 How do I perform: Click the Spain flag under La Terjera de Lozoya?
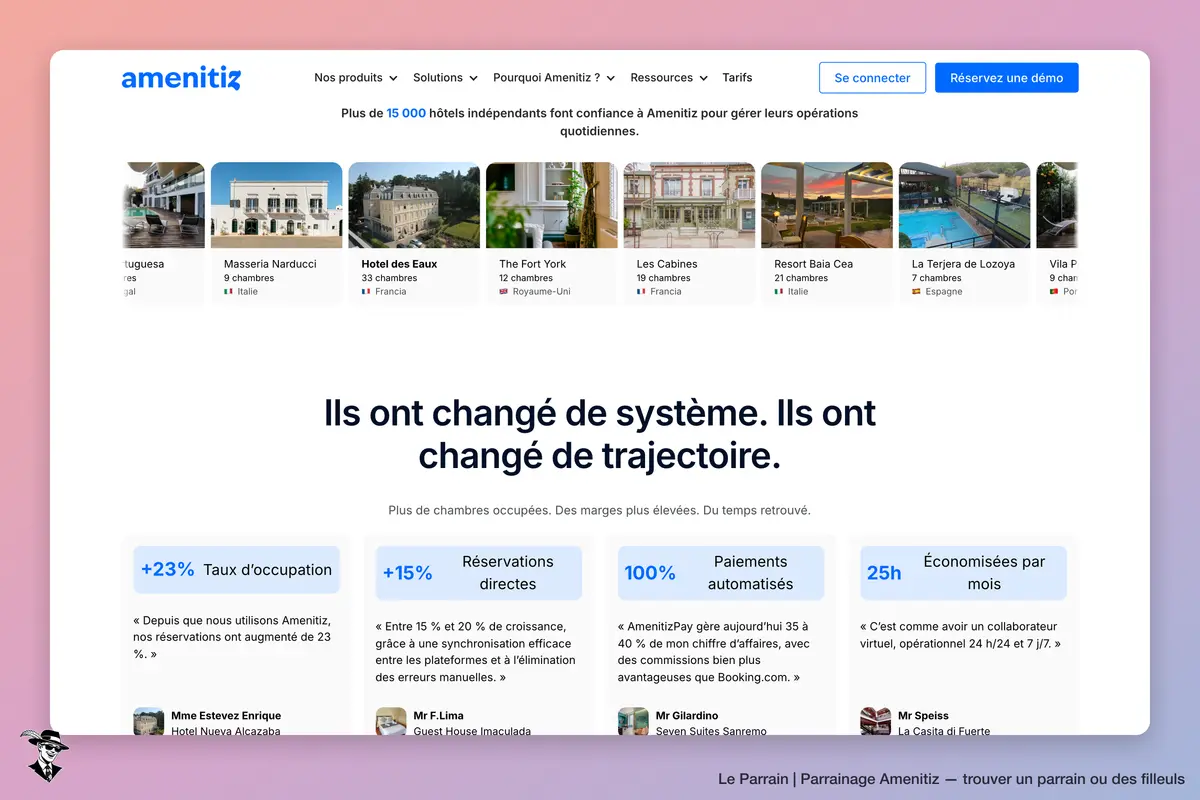click(x=917, y=292)
